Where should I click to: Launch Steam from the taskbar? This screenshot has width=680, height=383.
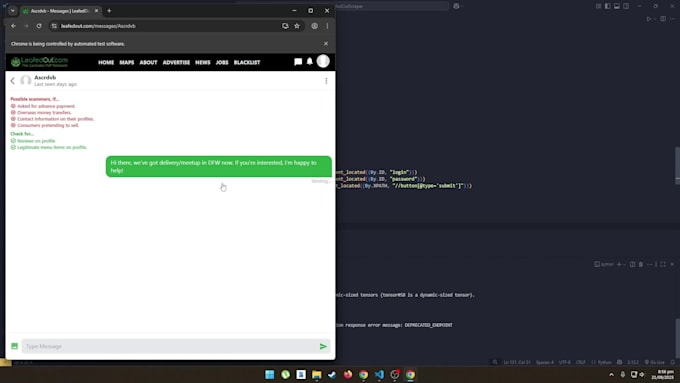[x=332, y=374]
